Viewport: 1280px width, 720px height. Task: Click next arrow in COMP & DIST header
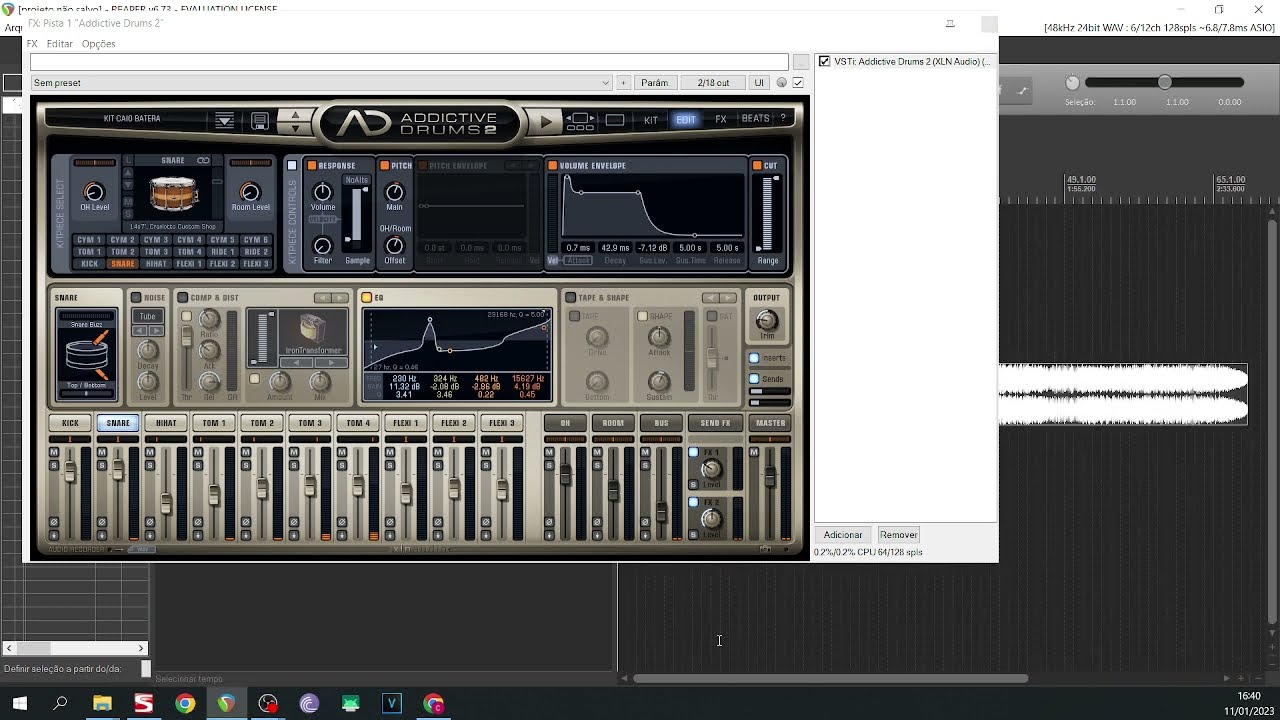click(341, 298)
